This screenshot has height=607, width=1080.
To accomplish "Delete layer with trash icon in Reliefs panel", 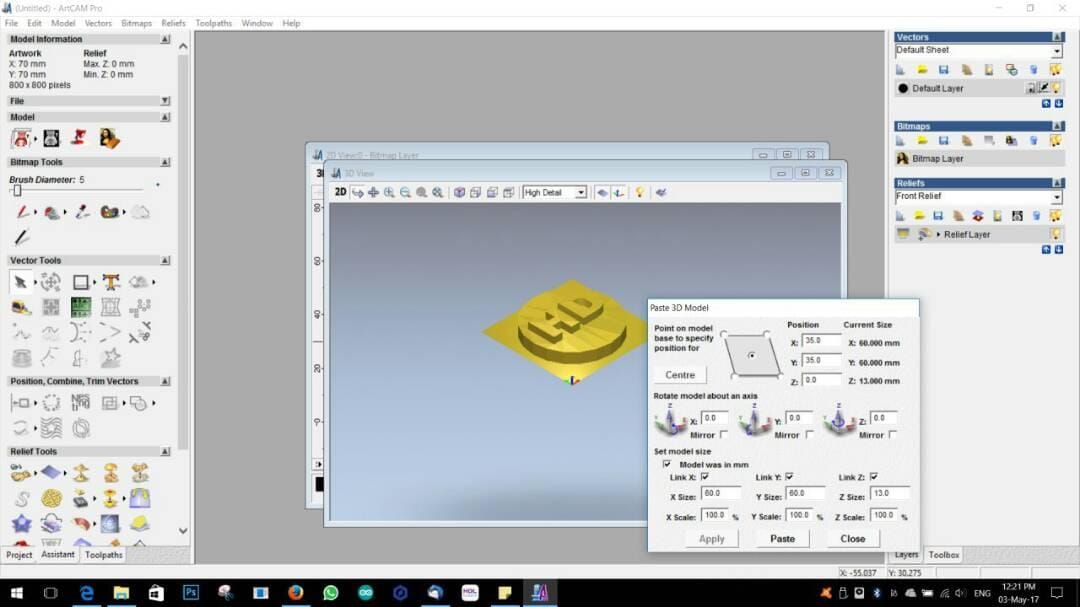I will tap(1037, 216).
